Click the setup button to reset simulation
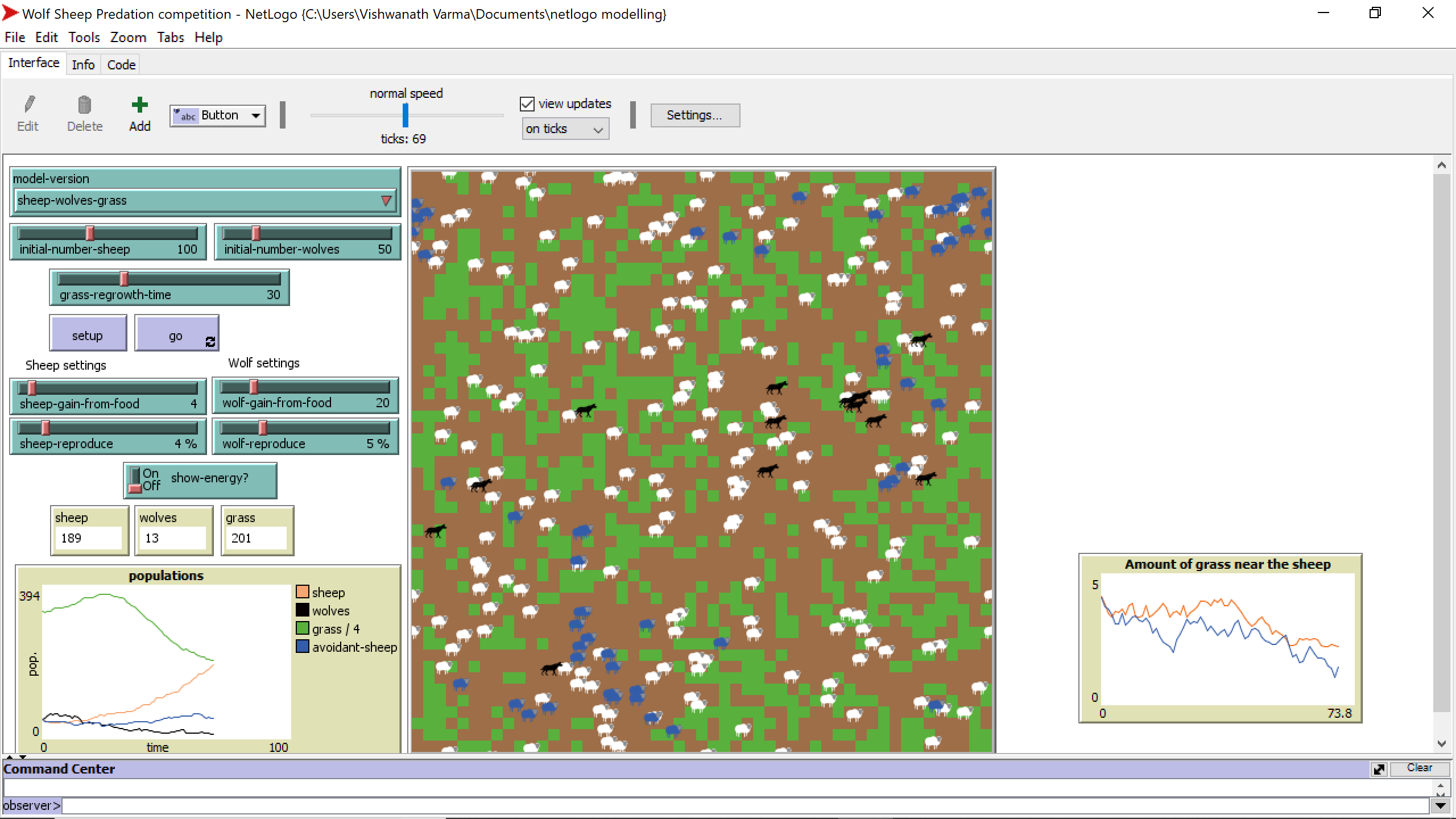The image size is (1456, 819). [x=87, y=335]
